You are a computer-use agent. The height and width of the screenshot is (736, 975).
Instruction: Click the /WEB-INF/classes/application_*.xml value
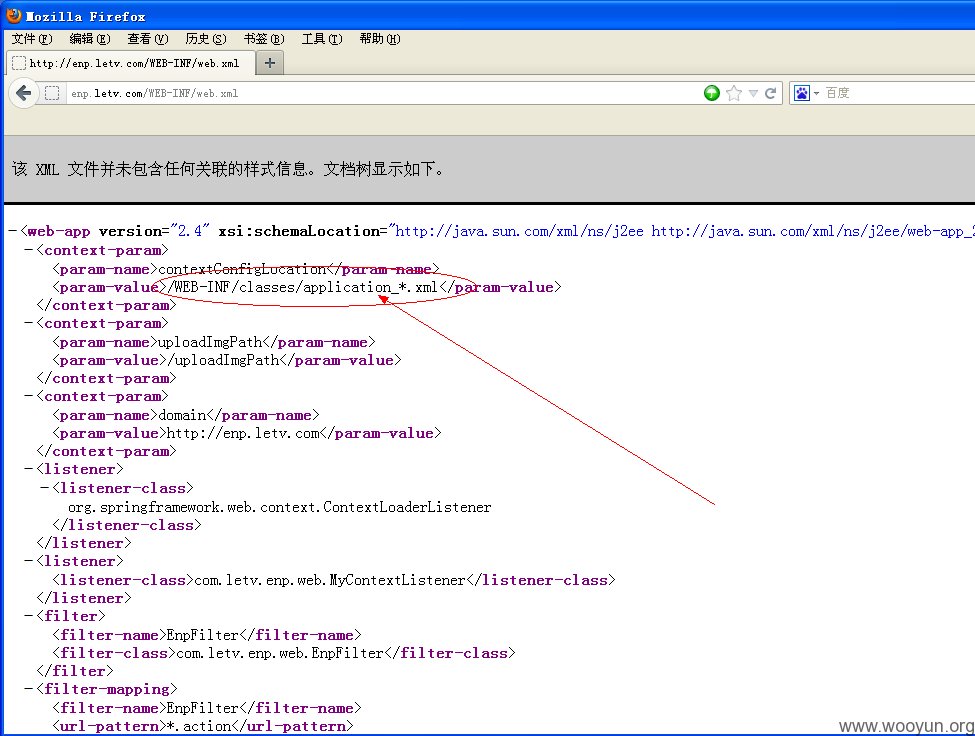coord(303,287)
